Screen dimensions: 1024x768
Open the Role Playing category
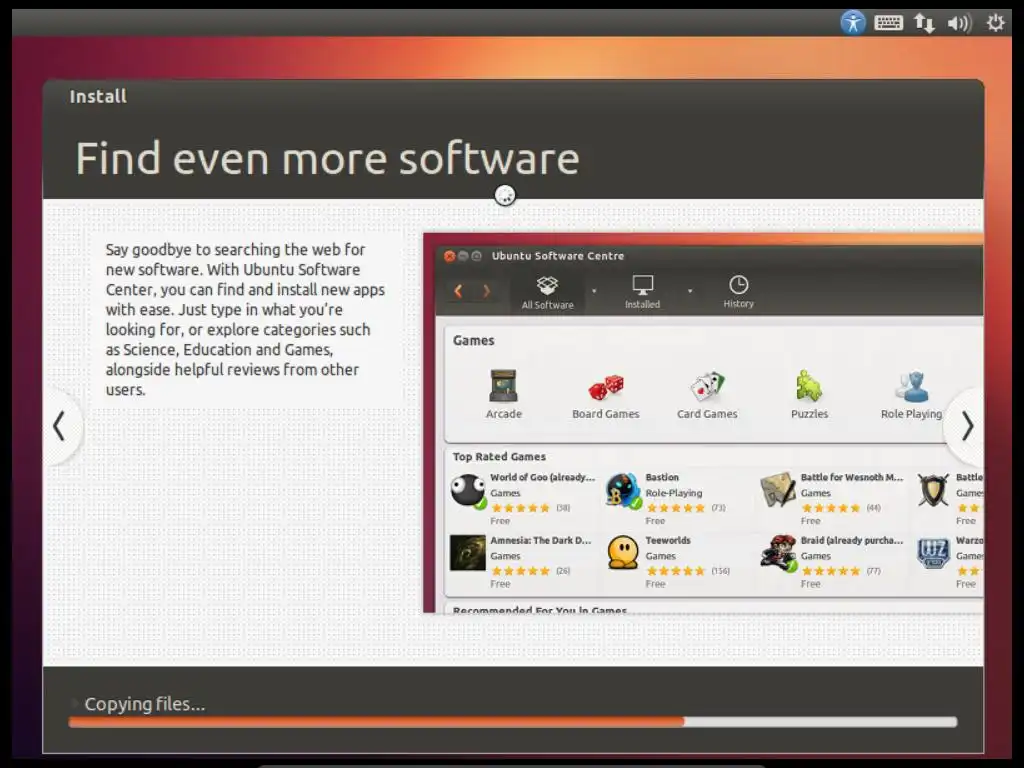click(912, 394)
